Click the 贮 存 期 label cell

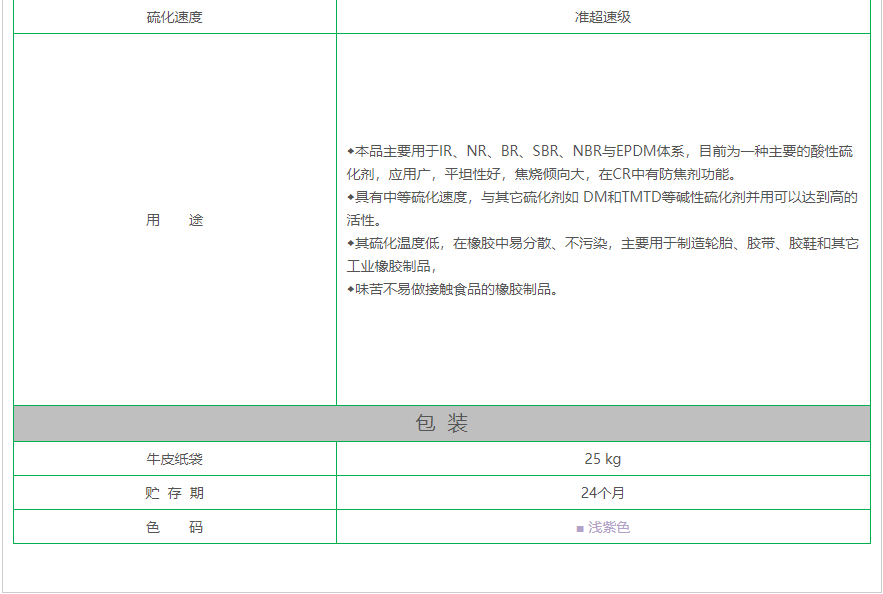click(x=175, y=493)
